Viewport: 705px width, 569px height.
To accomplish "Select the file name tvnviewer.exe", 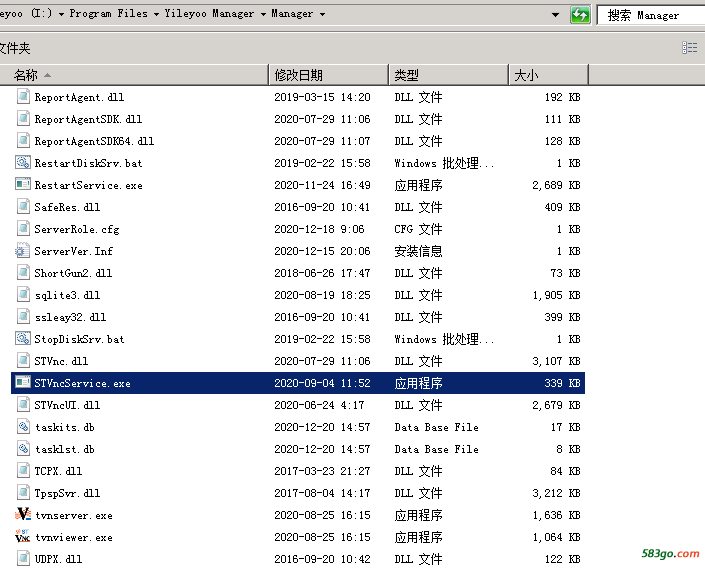I will tap(74, 538).
